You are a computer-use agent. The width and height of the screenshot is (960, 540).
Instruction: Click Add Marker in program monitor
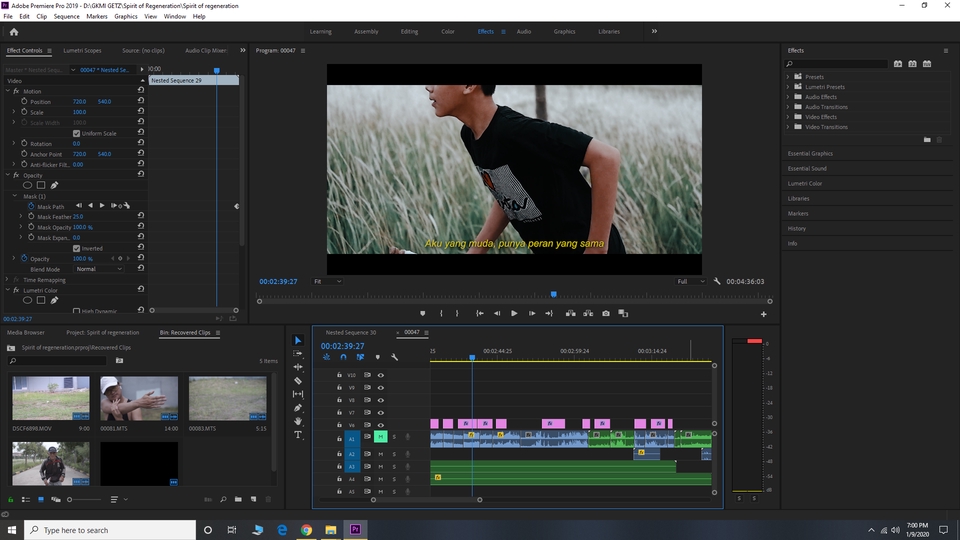(422, 313)
